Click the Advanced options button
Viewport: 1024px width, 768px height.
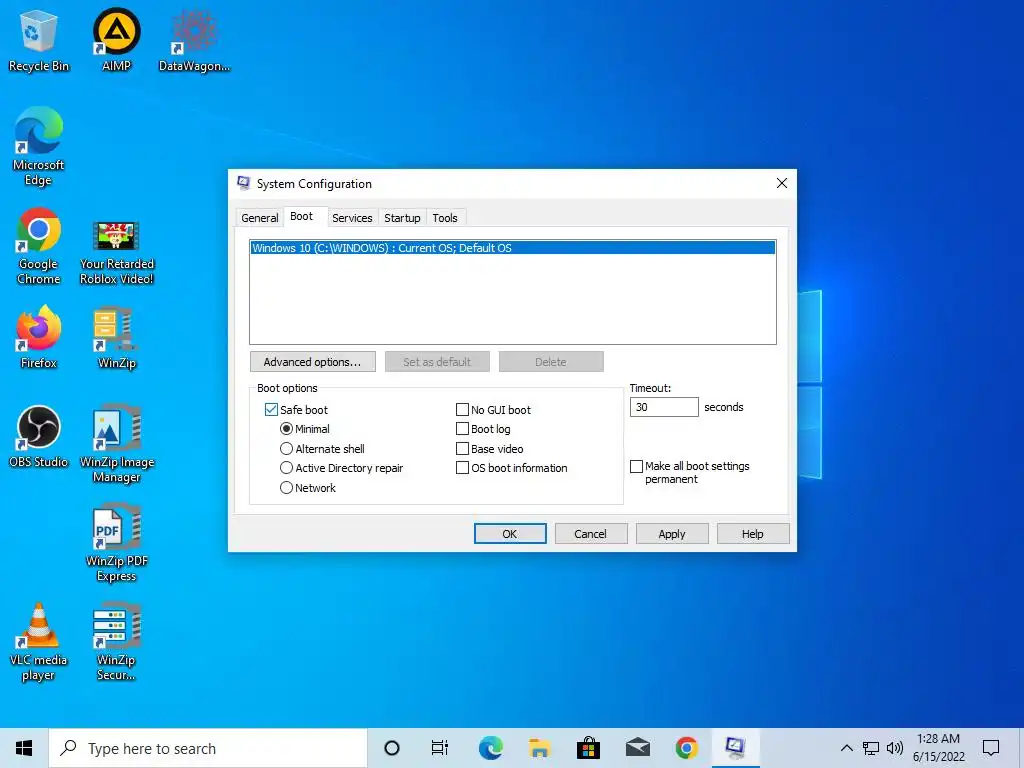point(312,362)
